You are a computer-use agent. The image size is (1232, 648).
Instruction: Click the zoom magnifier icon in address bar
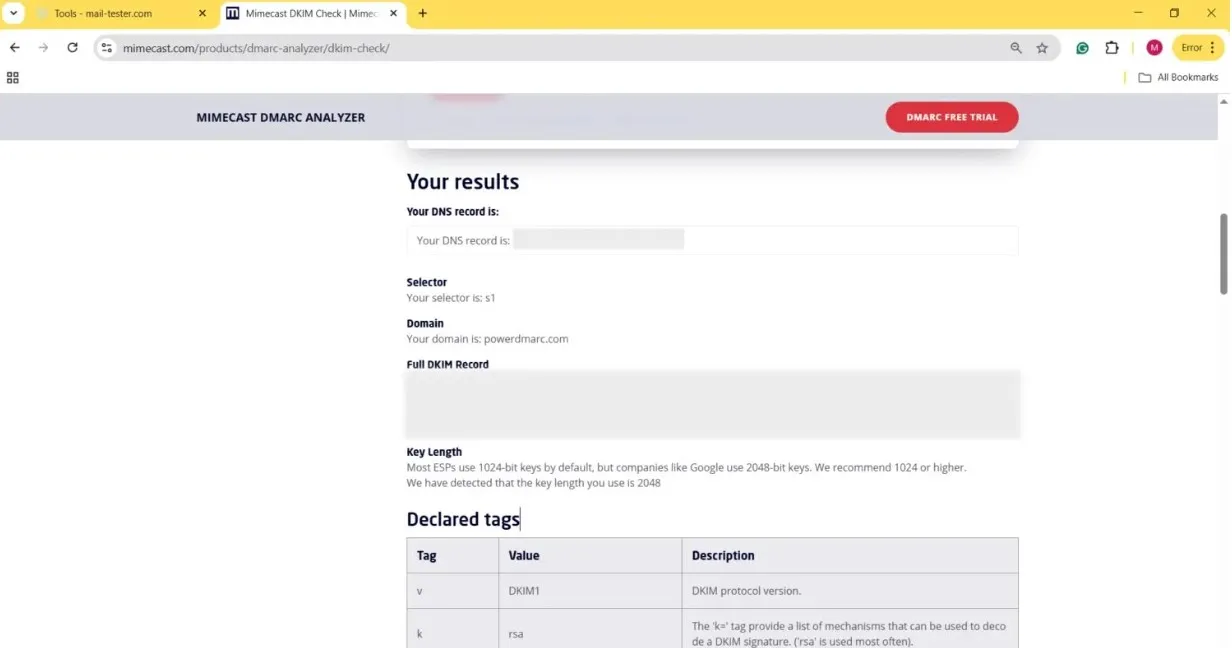coord(1016,48)
